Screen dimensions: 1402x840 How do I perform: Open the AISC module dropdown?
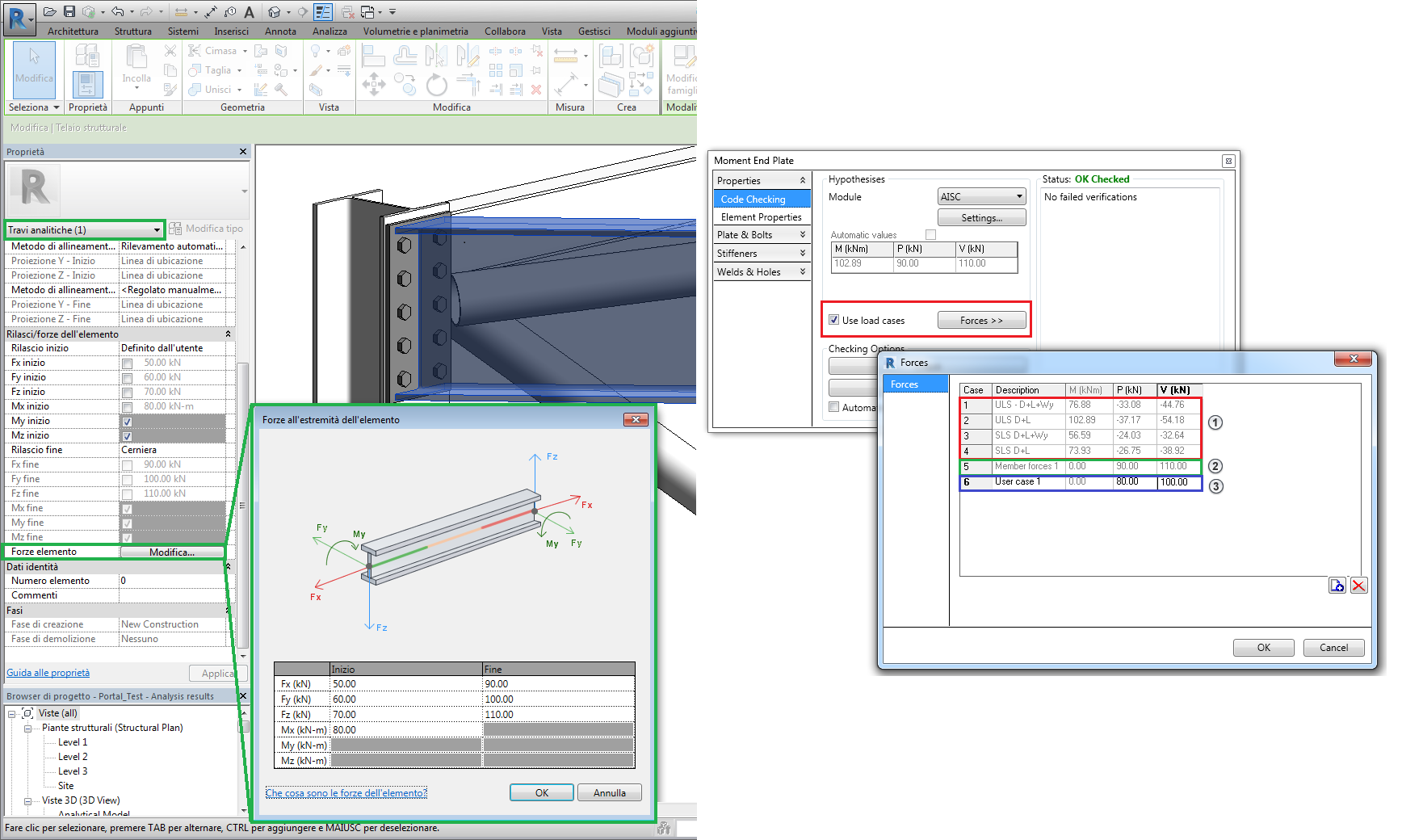coord(982,196)
